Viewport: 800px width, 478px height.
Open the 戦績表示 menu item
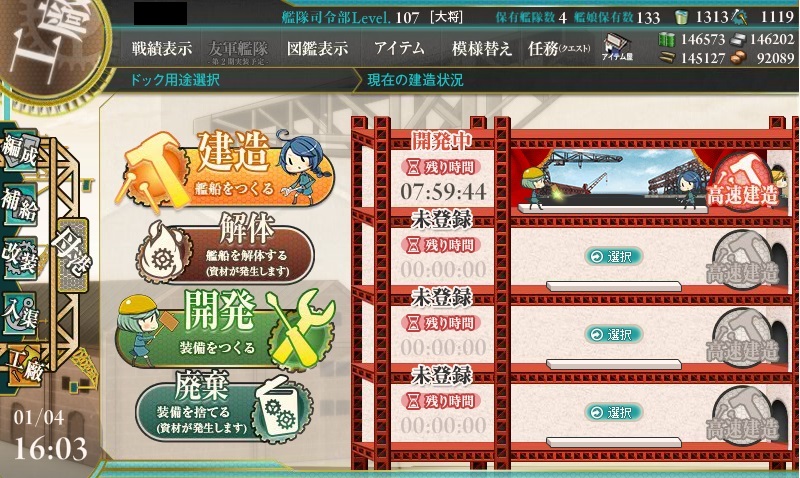[161, 48]
